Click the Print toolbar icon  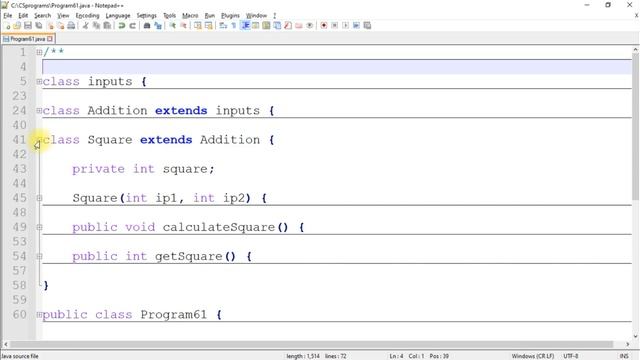(x=71, y=25)
